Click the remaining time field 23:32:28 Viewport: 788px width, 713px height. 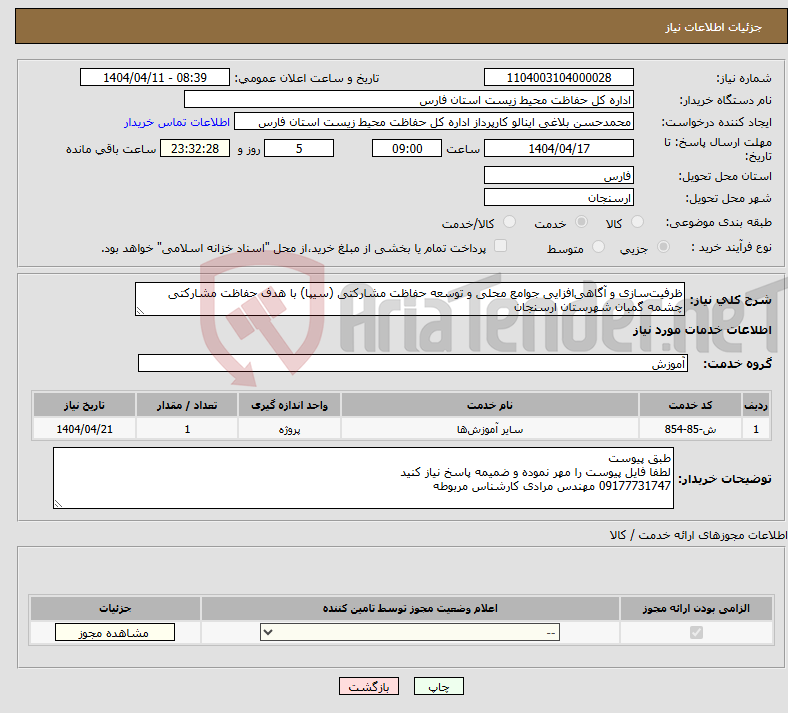click(x=195, y=148)
